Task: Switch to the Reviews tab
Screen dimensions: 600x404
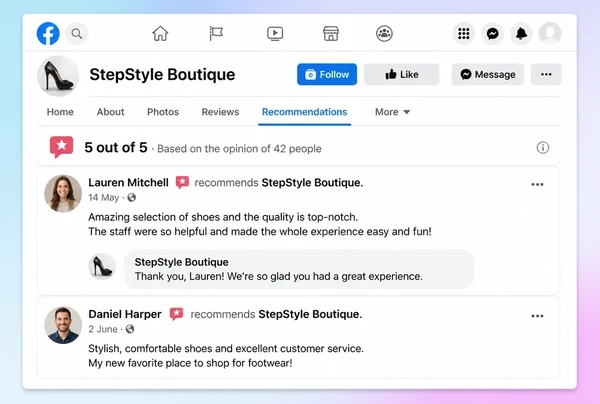Action: pyautogui.click(x=220, y=112)
